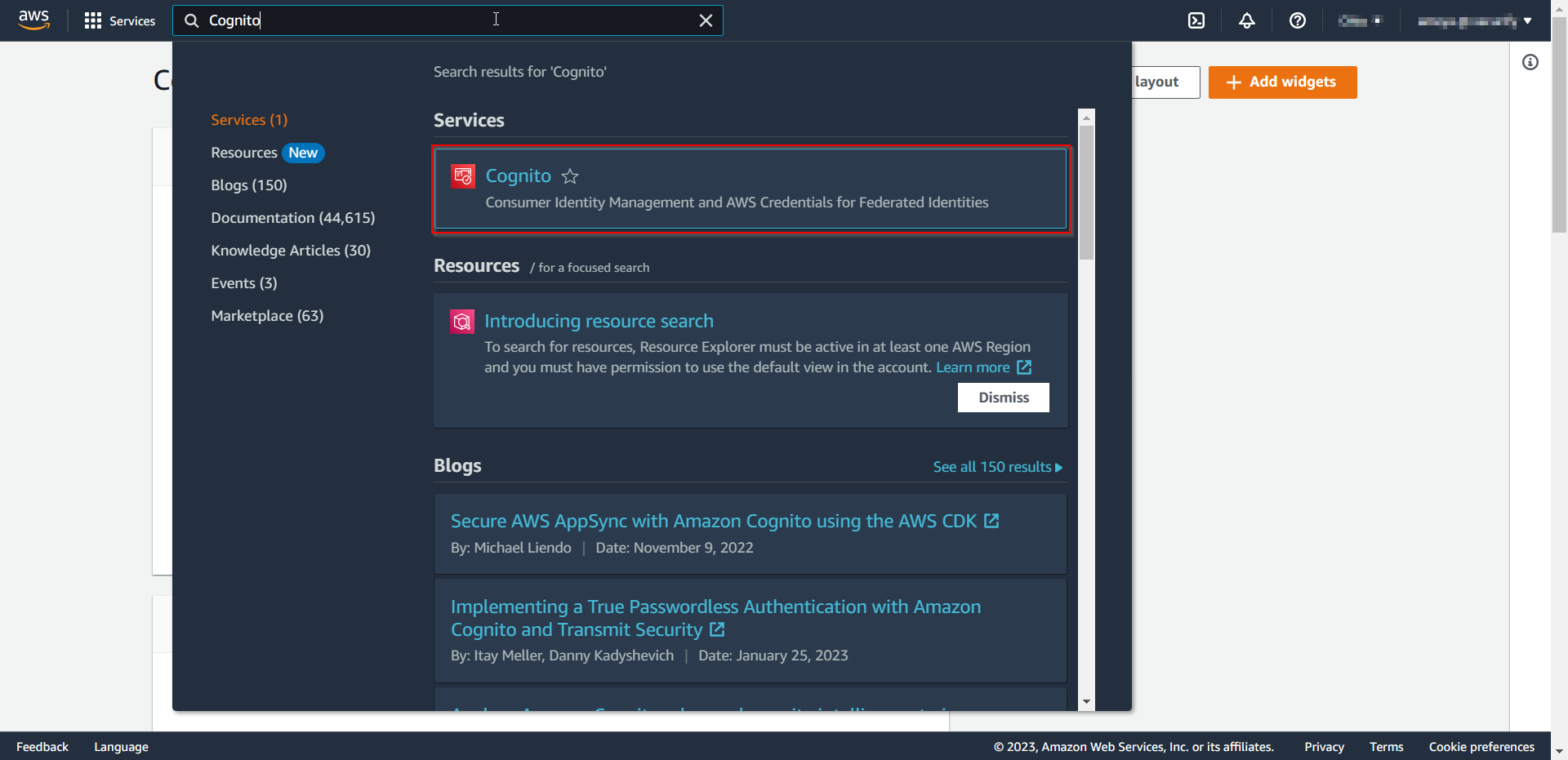This screenshot has width=1568, height=760.
Task: Filter by Resources New
Action: tap(267, 153)
